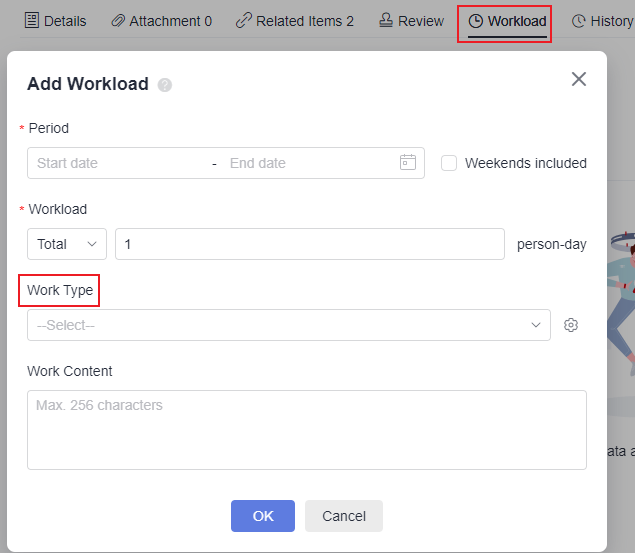Switch to the Review tab
Image resolution: width=635 pixels, height=553 pixels.
[x=411, y=21]
